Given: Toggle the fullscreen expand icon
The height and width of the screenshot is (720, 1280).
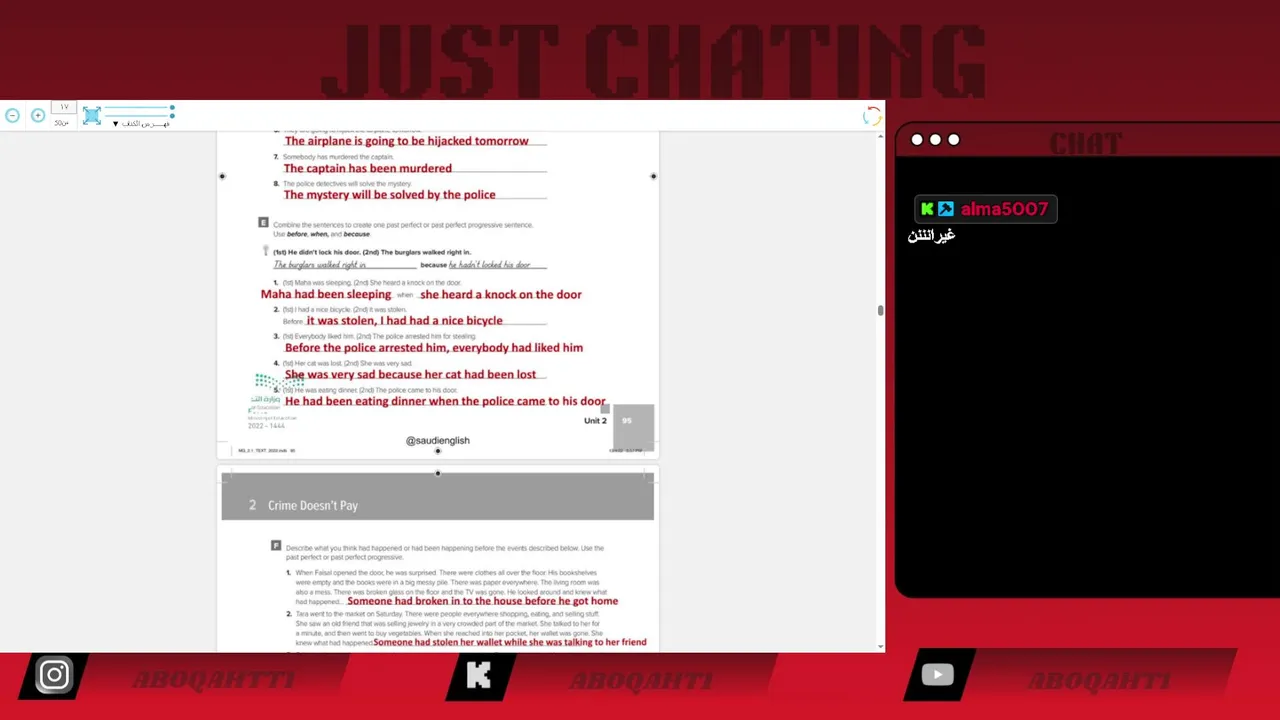Looking at the screenshot, I should (x=92, y=116).
